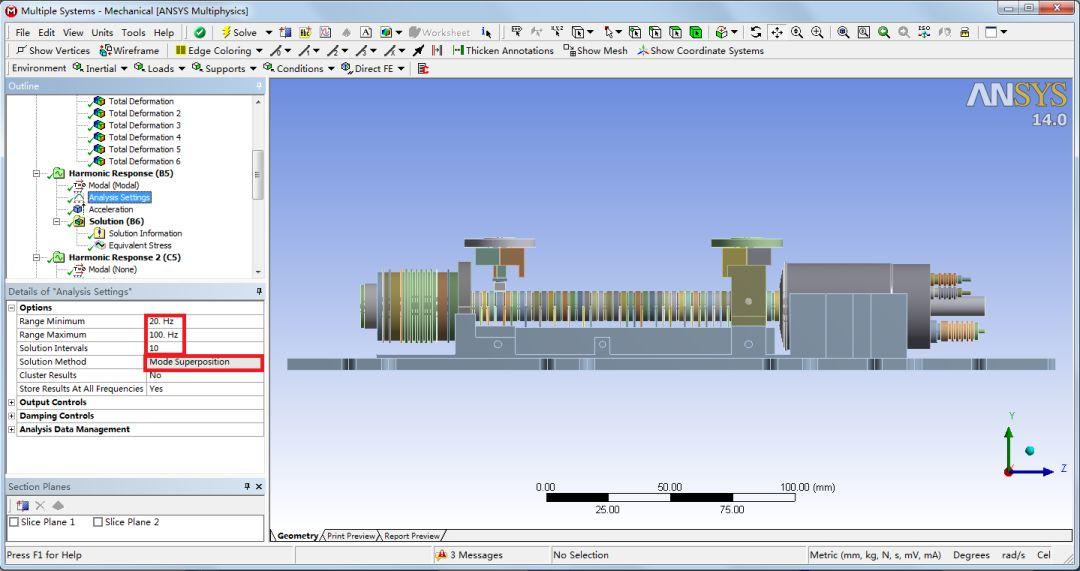
Task: Select the Zoom tool
Action: [x=797, y=32]
